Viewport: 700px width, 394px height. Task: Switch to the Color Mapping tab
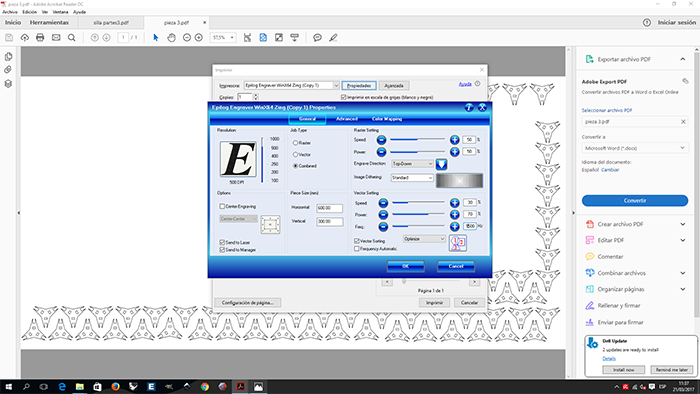387,119
